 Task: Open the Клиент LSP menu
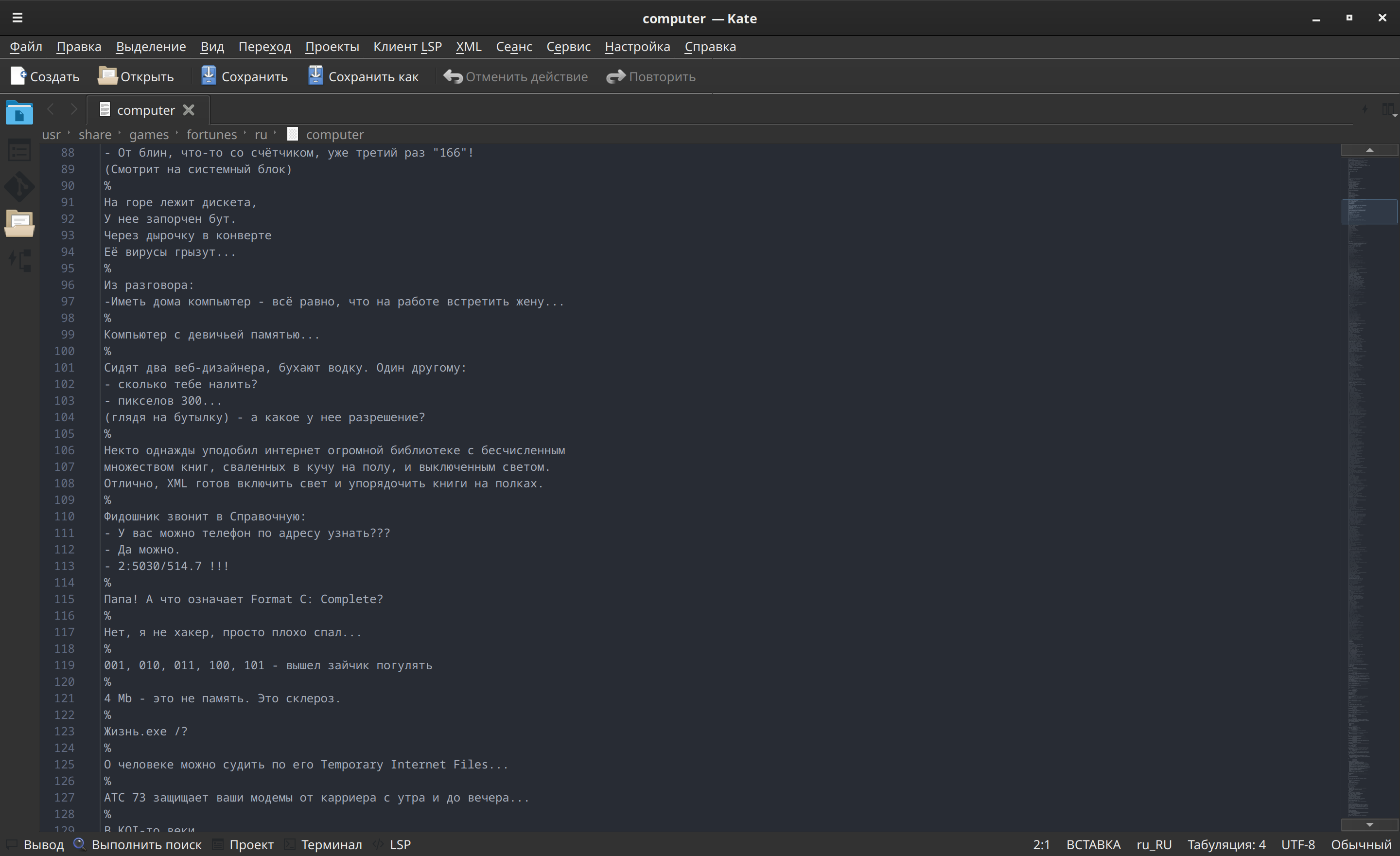click(407, 47)
